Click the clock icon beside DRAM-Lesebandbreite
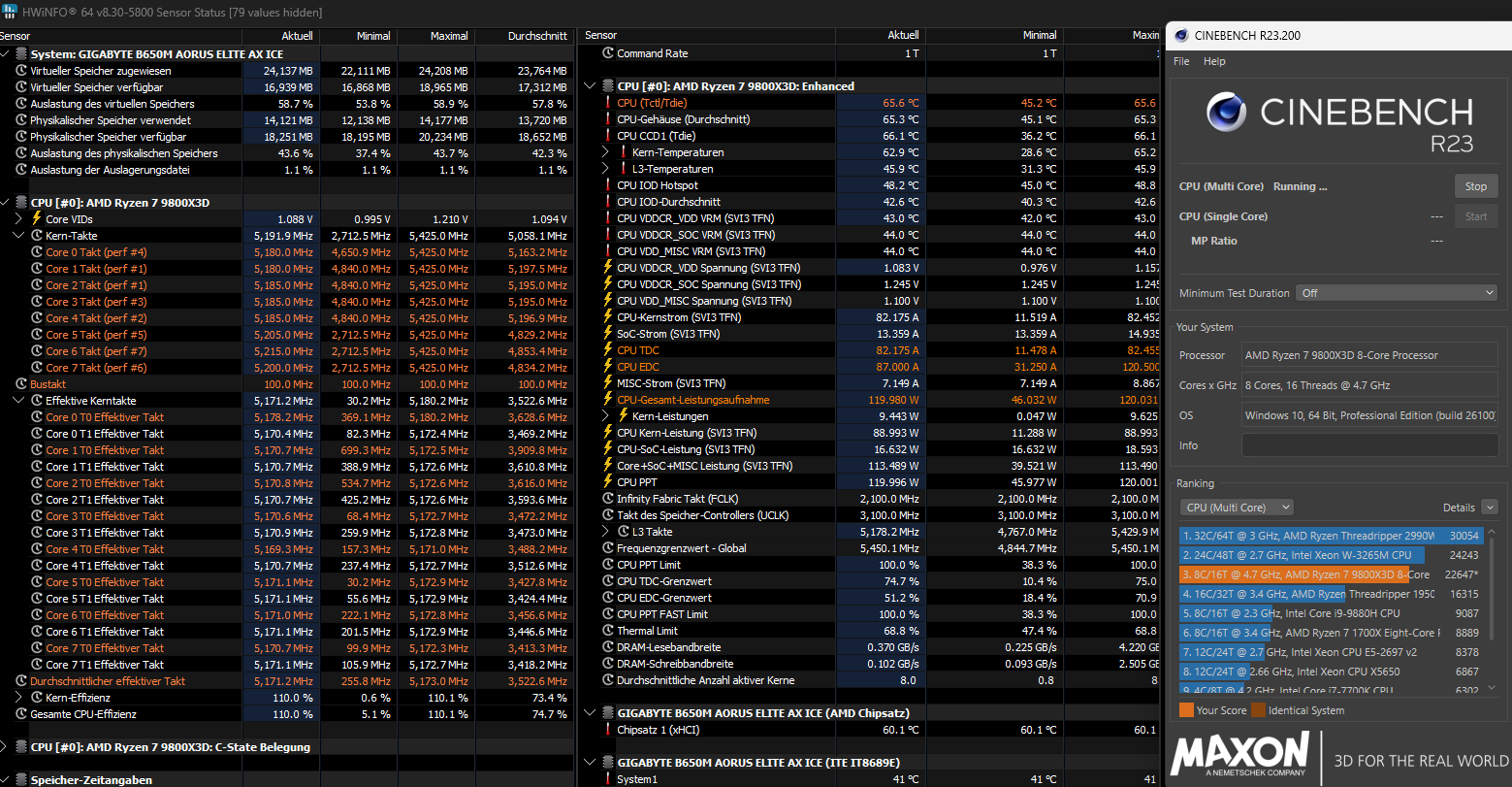Viewport: 1512px width, 787px height. 608,647
